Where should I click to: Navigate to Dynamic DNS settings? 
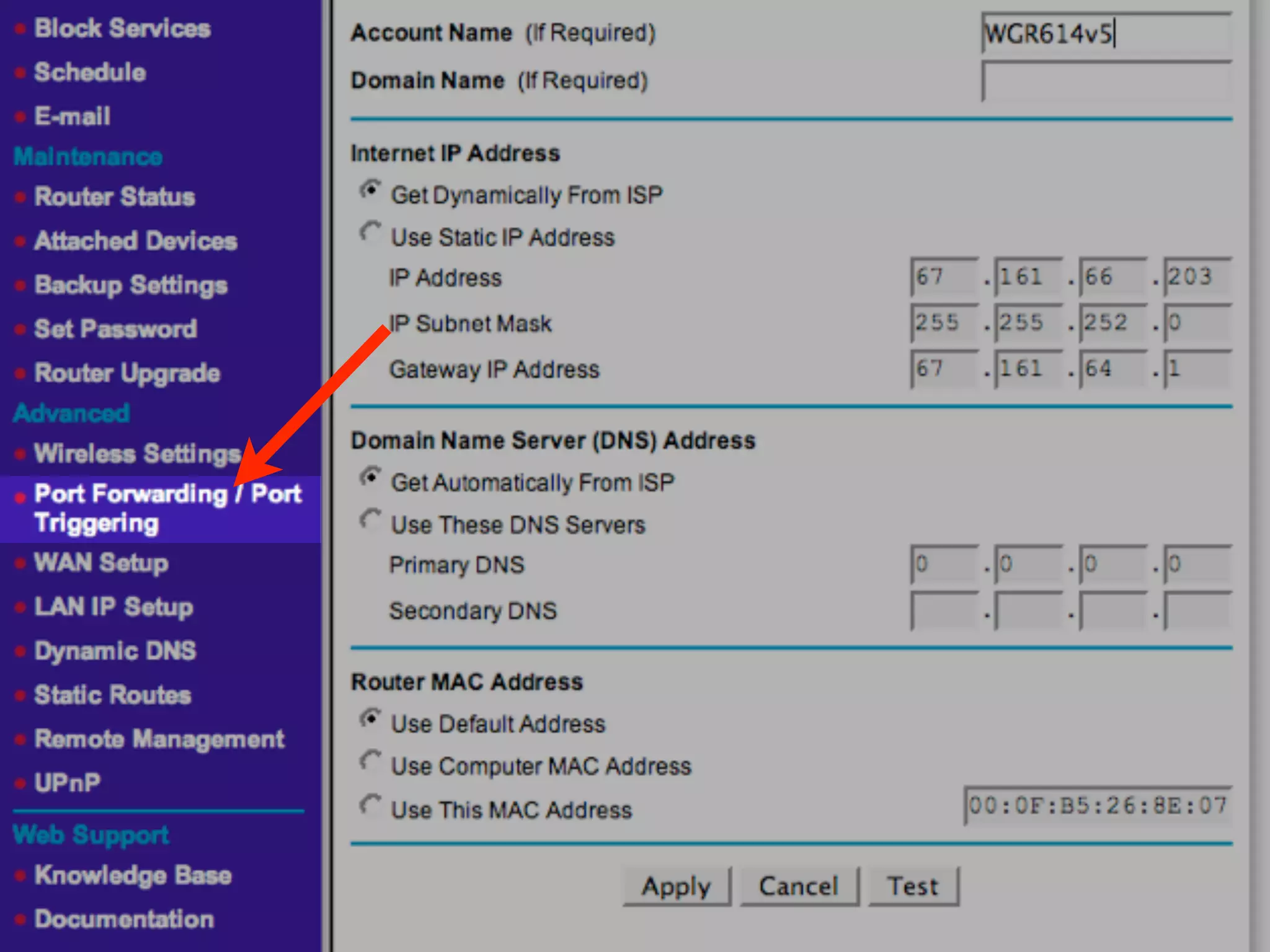pos(115,651)
